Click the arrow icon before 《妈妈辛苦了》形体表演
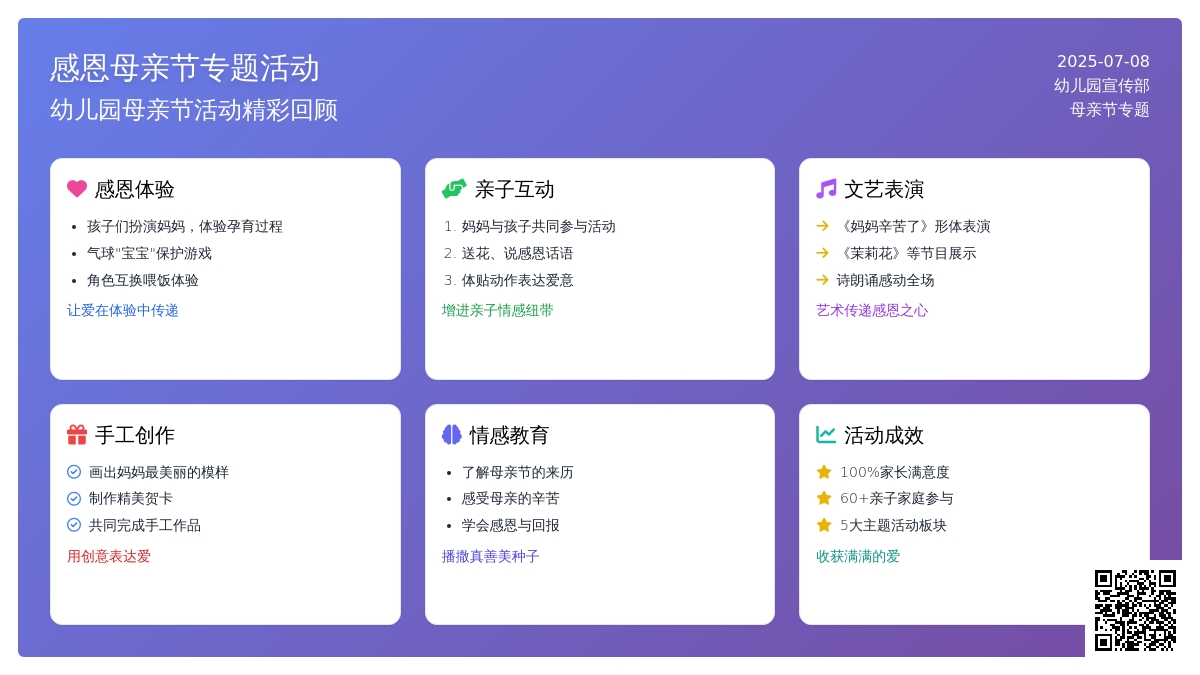The image size is (1200, 675). 823,226
